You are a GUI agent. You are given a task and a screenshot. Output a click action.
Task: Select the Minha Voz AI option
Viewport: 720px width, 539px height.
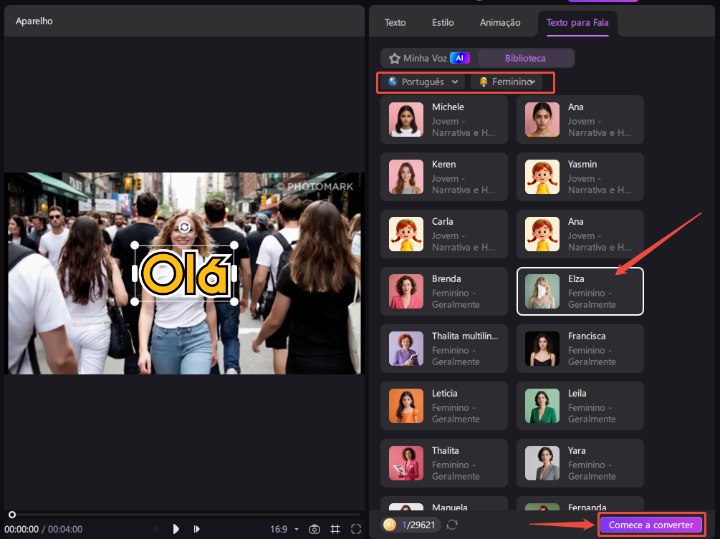click(429, 58)
